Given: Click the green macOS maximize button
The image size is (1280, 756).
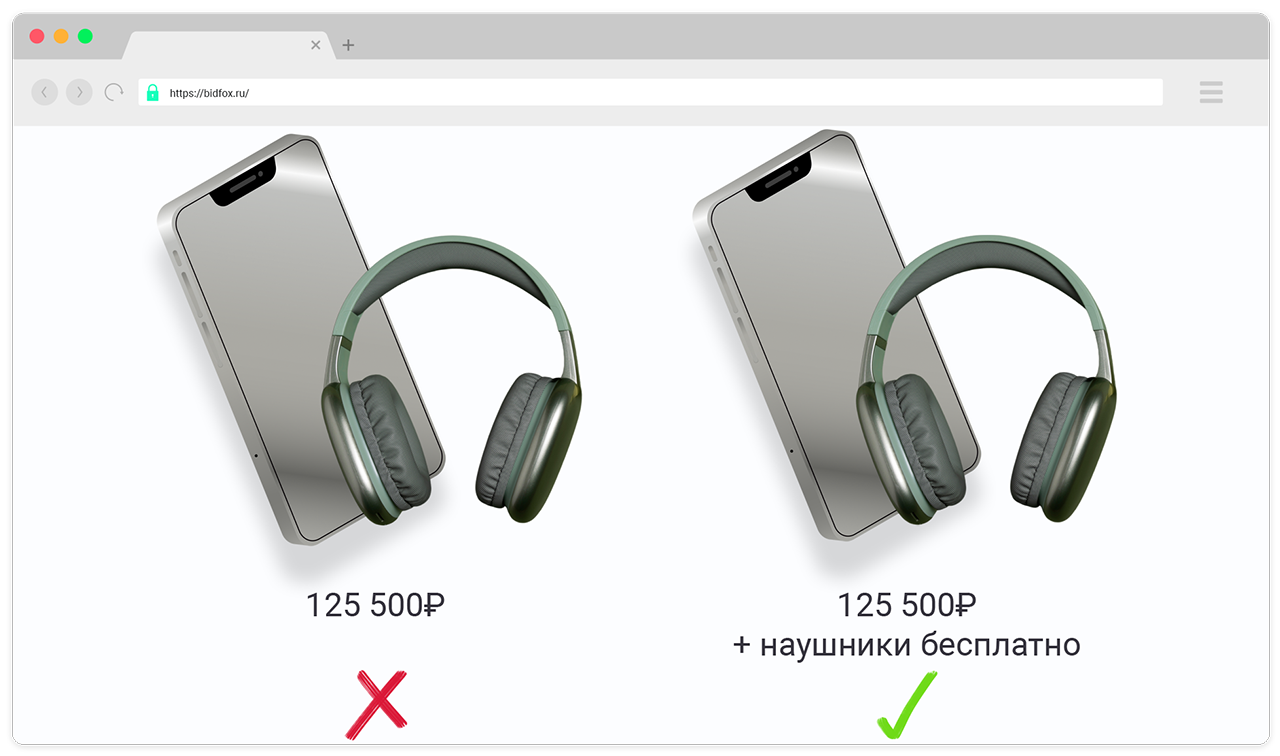Looking at the screenshot, I should pos(85,36).
